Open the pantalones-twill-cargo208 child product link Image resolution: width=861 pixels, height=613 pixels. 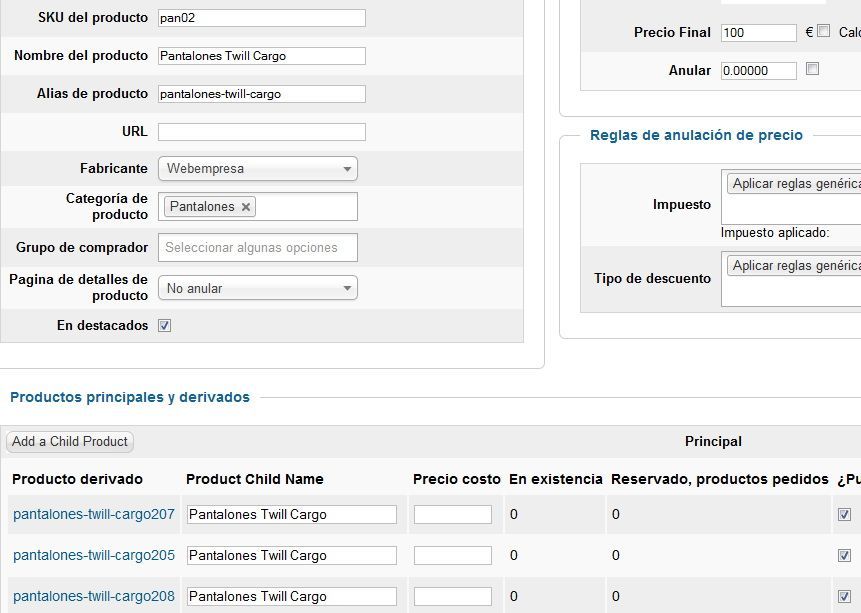tap(93, 596)
